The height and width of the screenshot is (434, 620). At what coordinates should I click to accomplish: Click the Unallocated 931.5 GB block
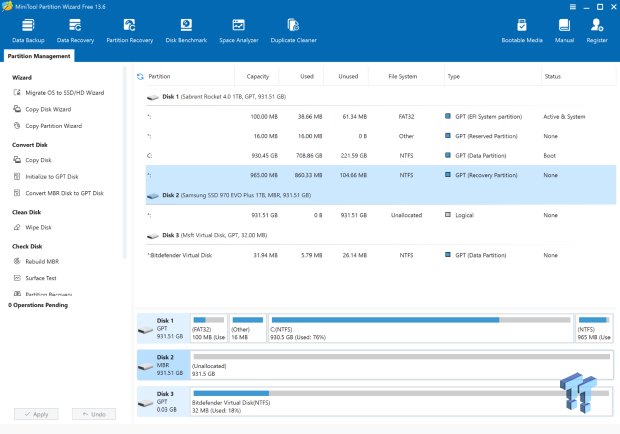(x=401, y=365)
